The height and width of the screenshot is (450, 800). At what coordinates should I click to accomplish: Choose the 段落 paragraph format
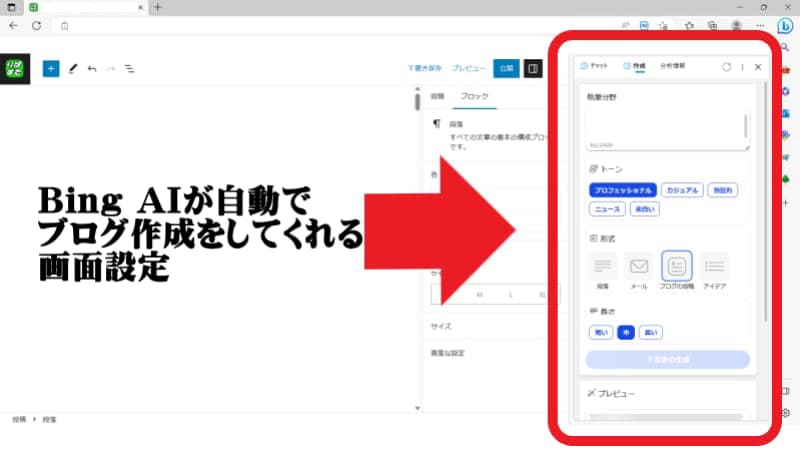[603, 271]
